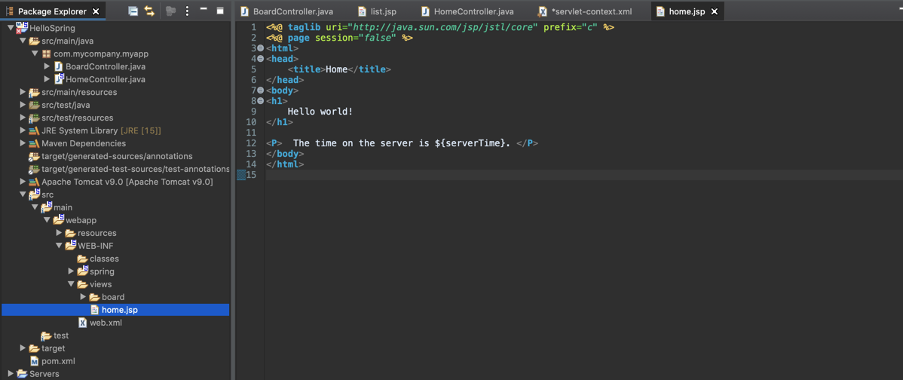
Task: Expand the board folder
Action: 83,297
